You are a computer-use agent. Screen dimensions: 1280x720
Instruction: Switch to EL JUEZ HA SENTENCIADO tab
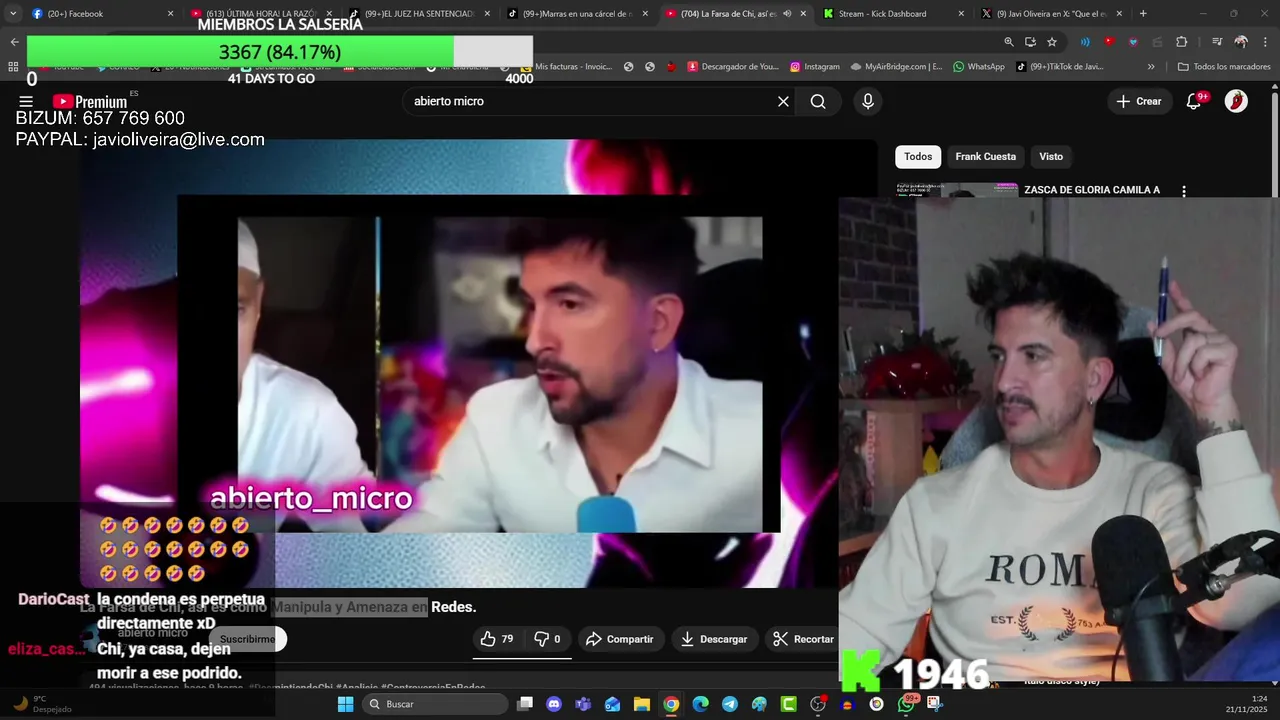[x=419, y=14]
